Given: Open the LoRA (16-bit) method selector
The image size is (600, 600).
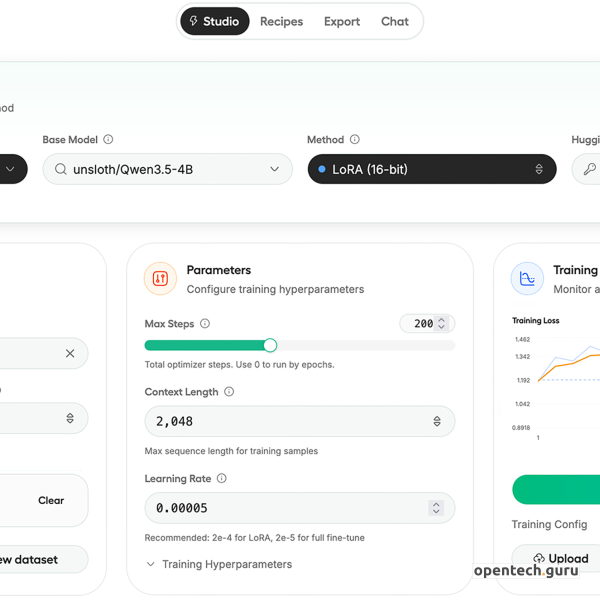Looking at the screenshot, I should [431, 169].
